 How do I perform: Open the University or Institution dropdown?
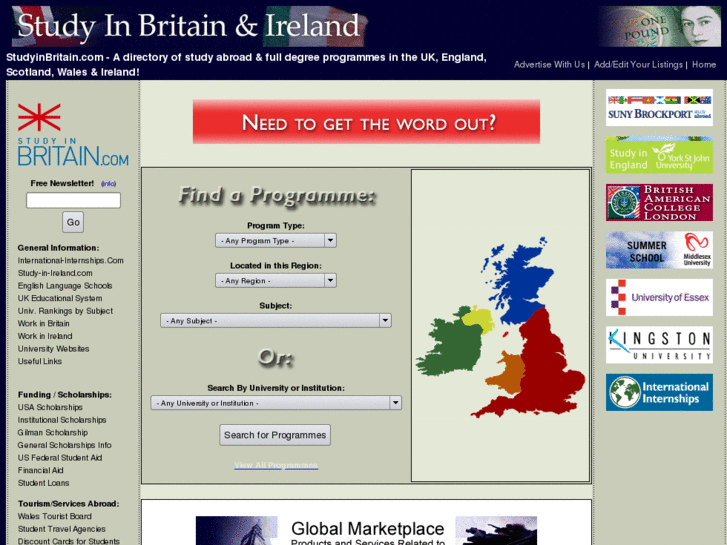pos(276,403)
